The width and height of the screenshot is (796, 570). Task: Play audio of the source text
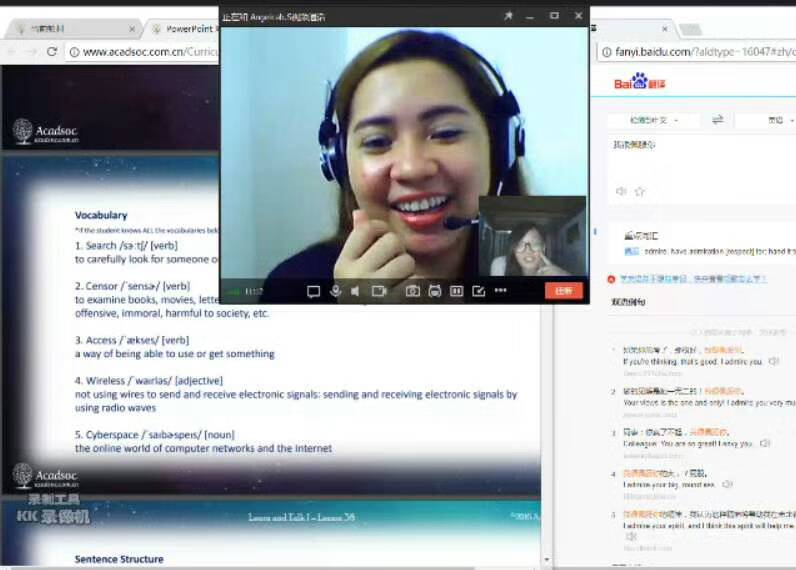[x=621, y=191]
